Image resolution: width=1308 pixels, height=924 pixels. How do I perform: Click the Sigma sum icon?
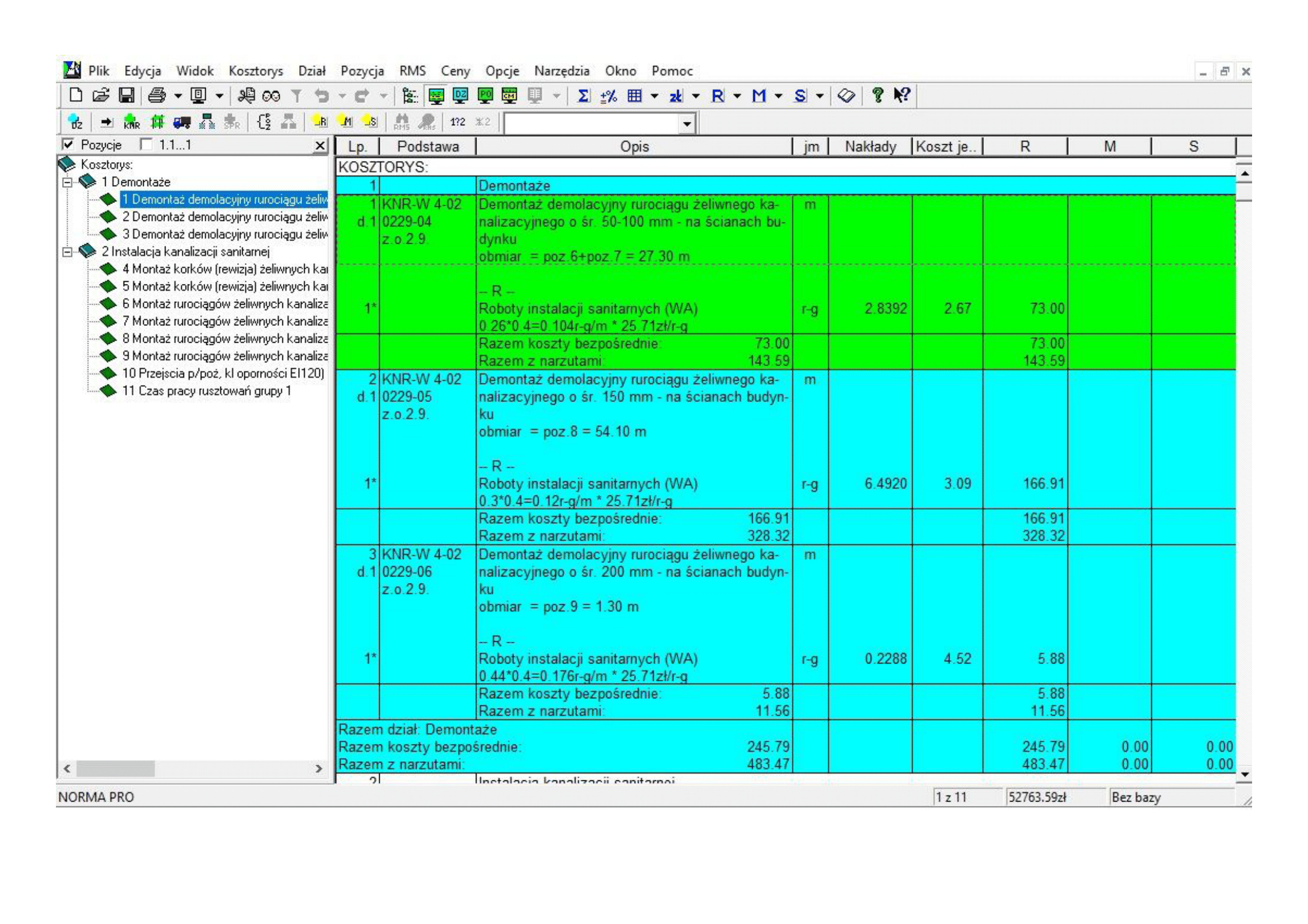click(583, 96)
